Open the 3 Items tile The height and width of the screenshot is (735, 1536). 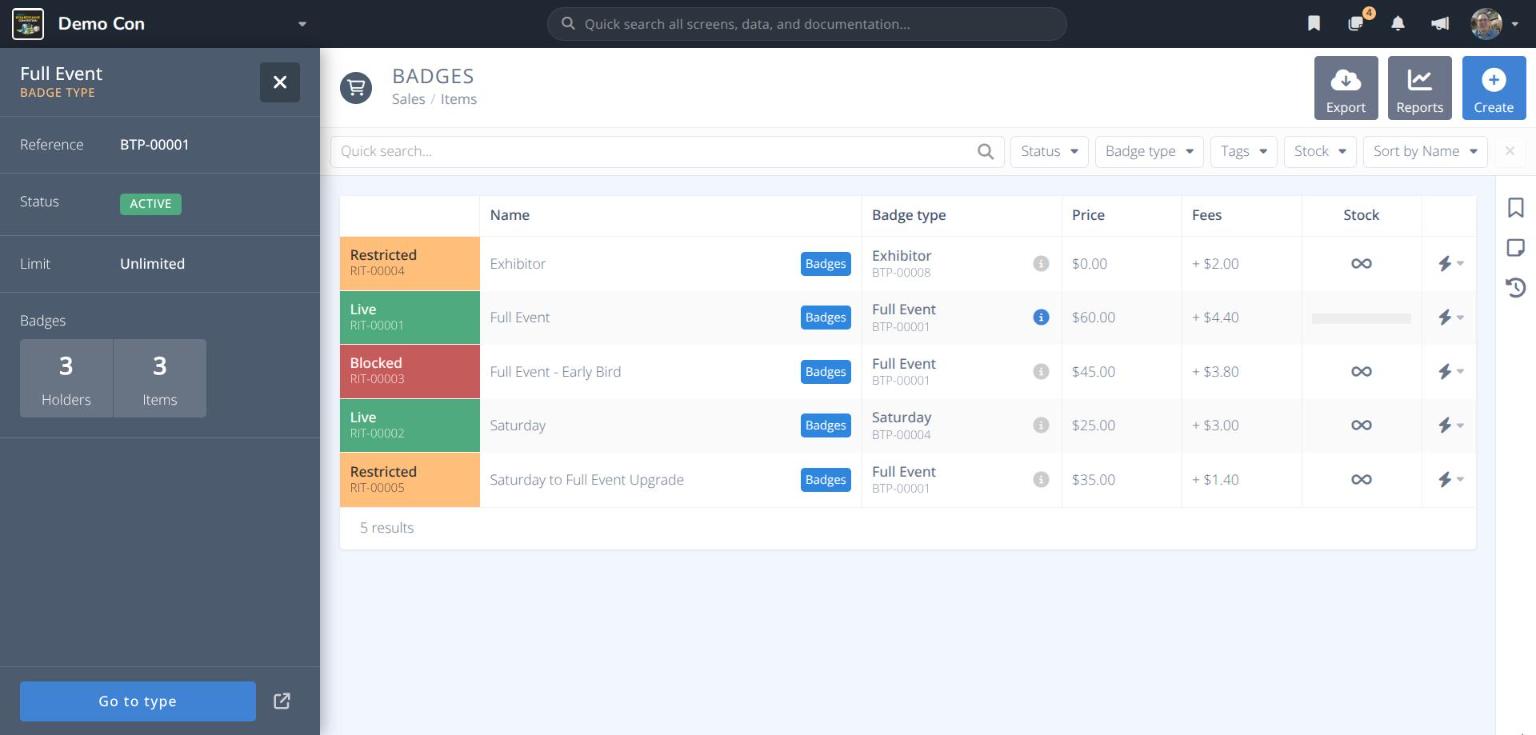[160, 378]
